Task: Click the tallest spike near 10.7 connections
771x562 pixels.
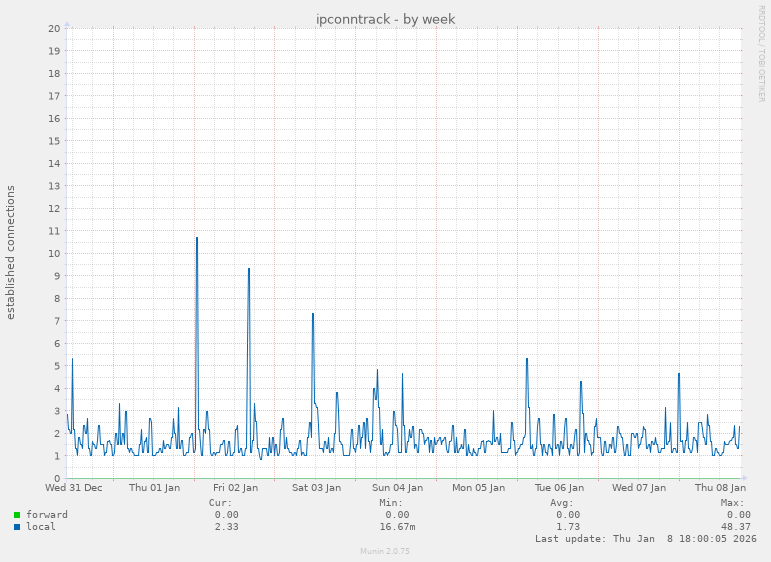Action: [197, 239]
